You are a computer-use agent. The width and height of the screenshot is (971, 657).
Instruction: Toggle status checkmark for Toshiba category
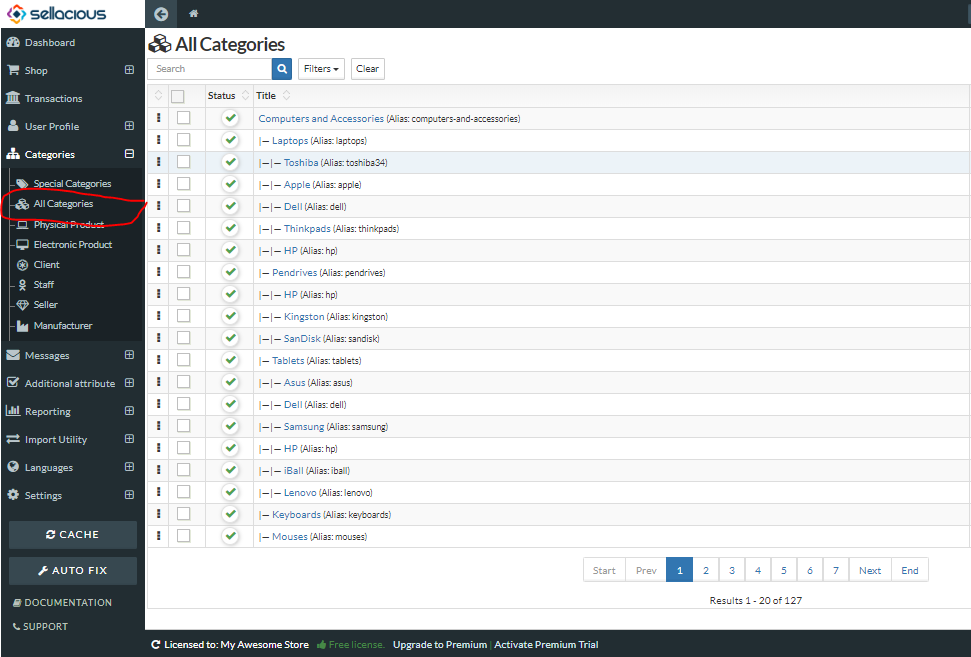(x=230, y=162)
